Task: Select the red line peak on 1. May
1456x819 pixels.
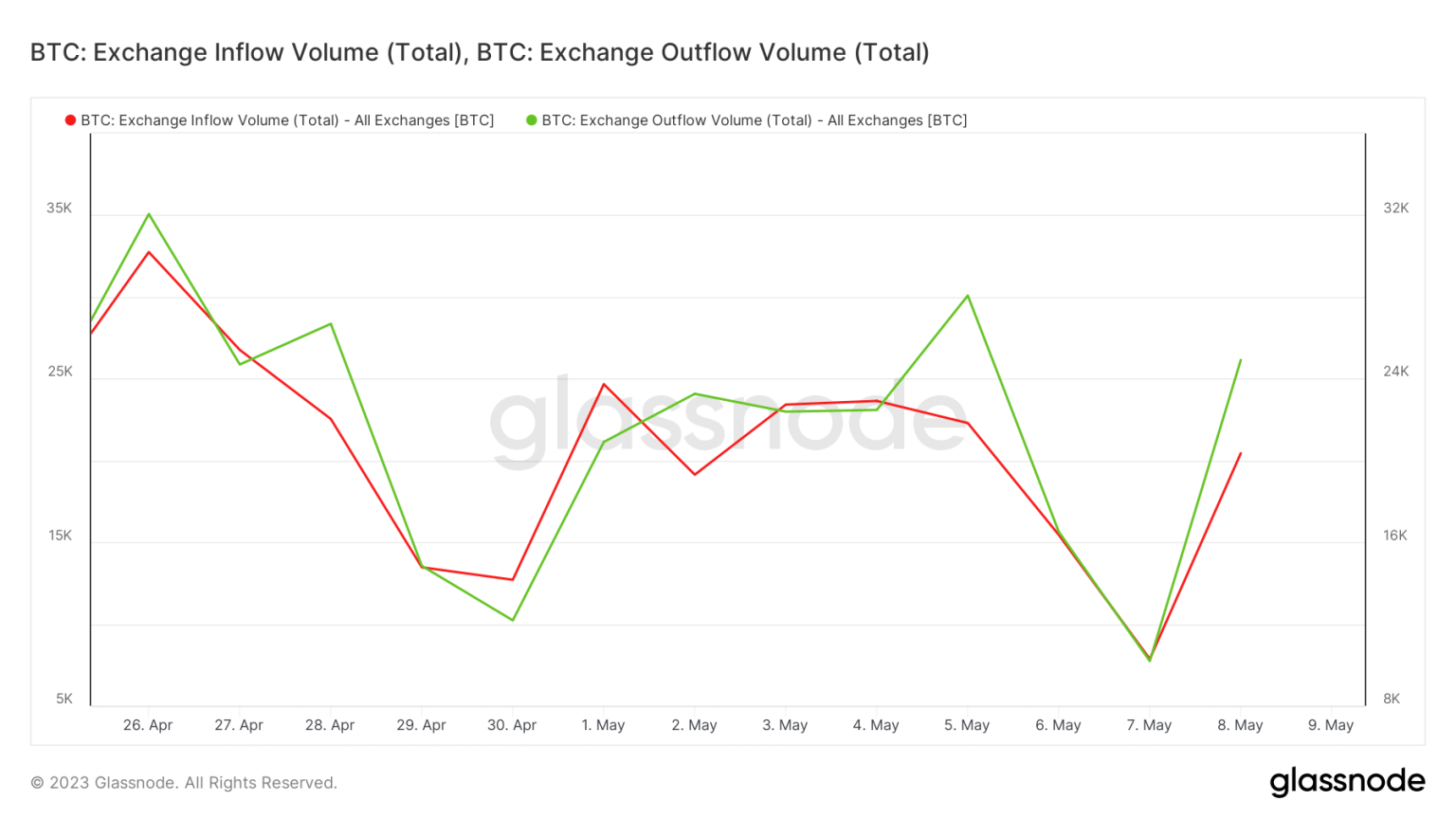Action: pos(604,385)
